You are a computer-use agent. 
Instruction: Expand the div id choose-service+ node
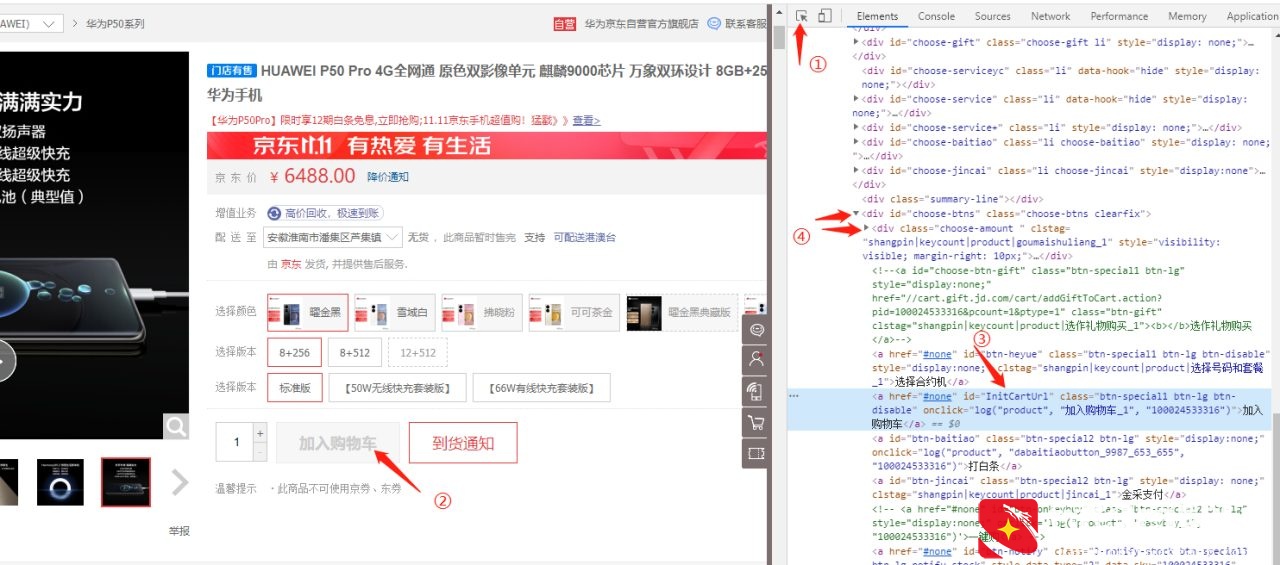coord(855,127)
